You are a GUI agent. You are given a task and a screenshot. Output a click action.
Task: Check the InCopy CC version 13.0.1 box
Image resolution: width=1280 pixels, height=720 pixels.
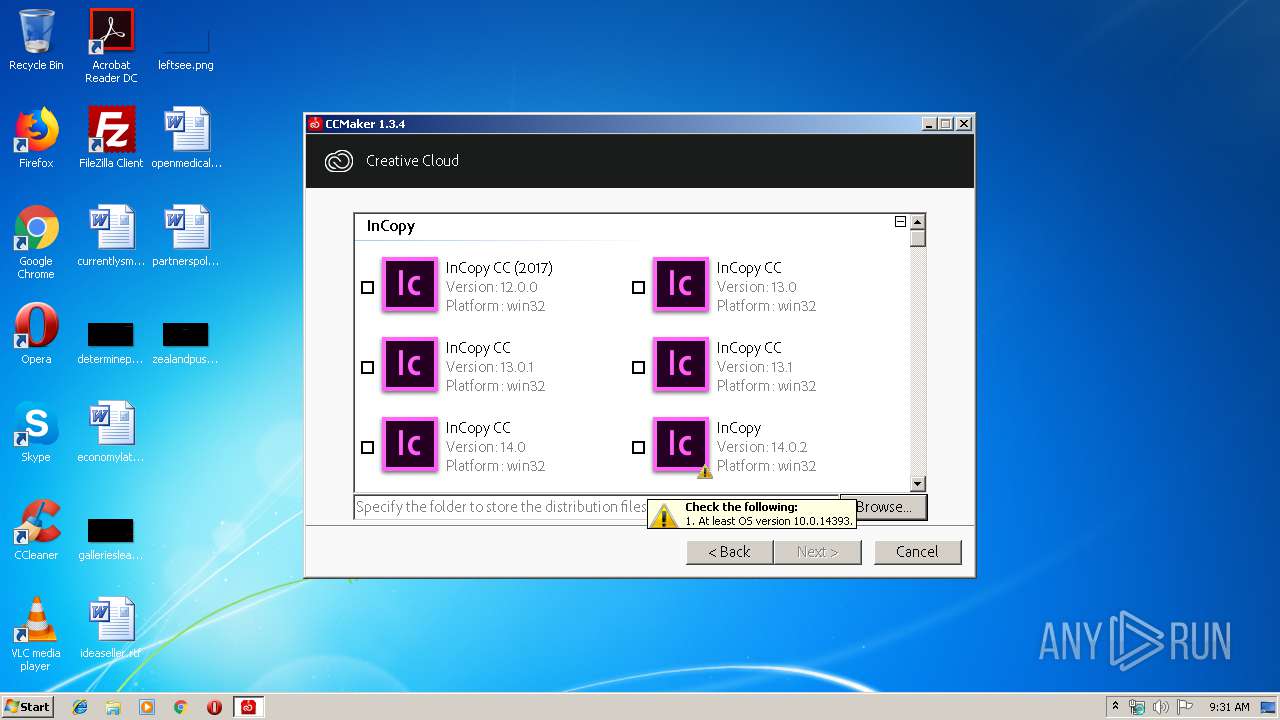[x=367, y=367]
